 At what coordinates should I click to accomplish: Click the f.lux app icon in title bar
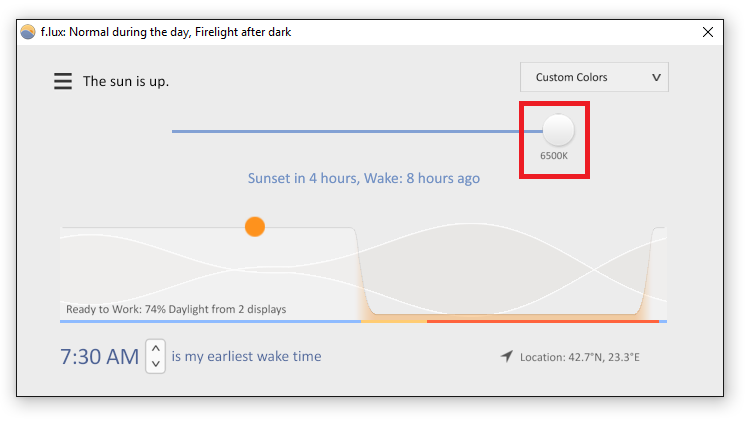pos(28,32)
